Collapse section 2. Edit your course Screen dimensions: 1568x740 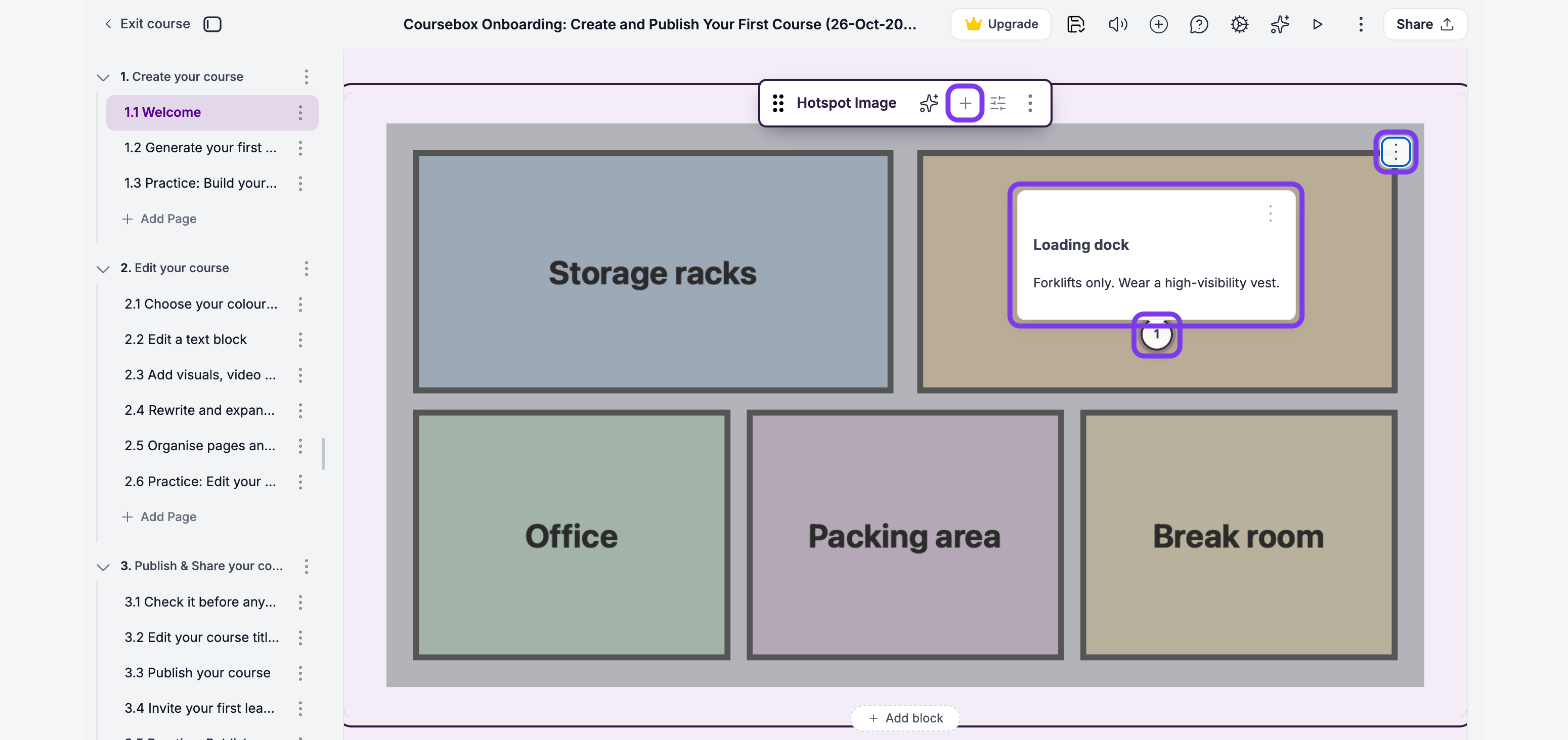pos(102,269)
